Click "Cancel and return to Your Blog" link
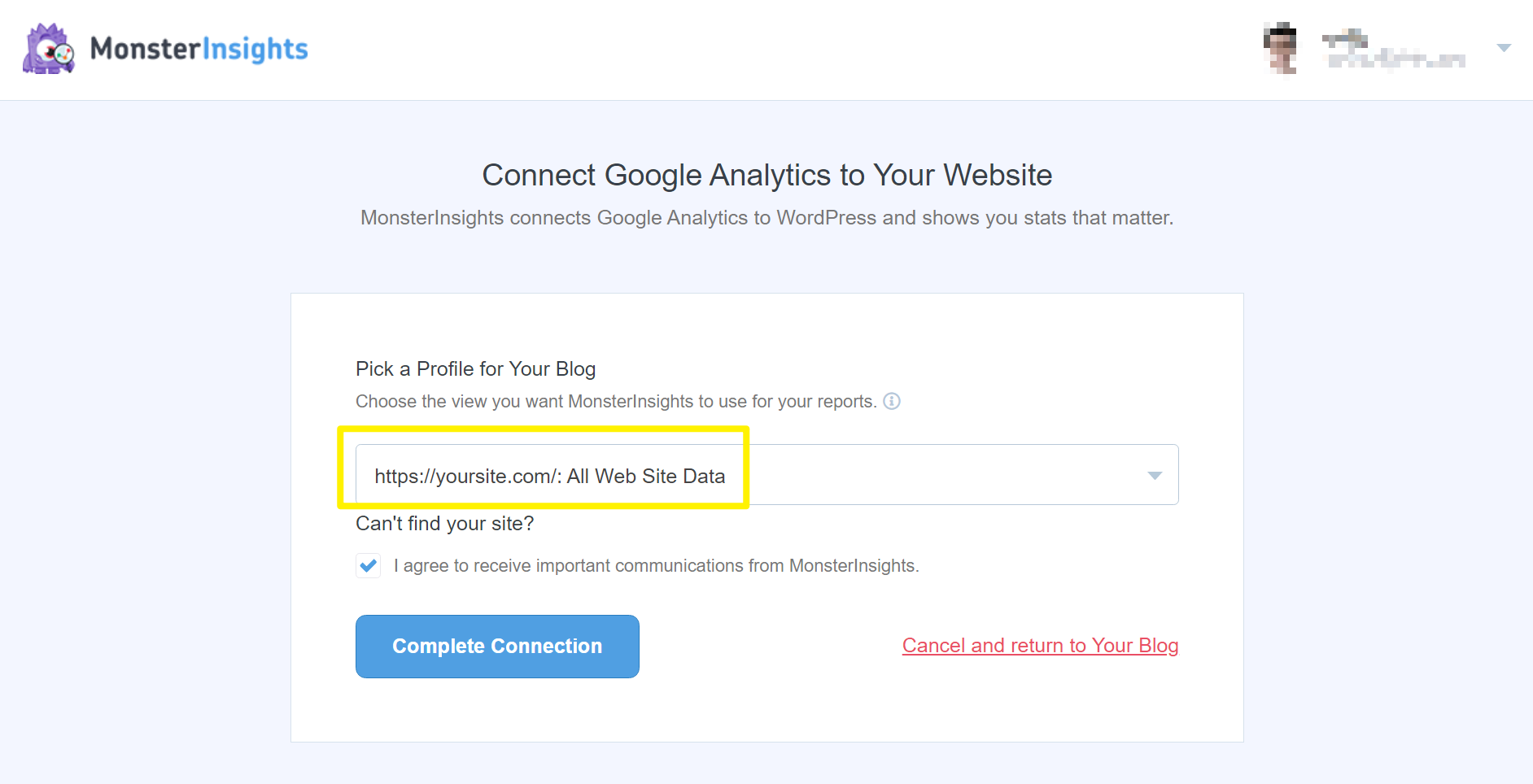1533x784 pixels. (x=1040, y=646)
